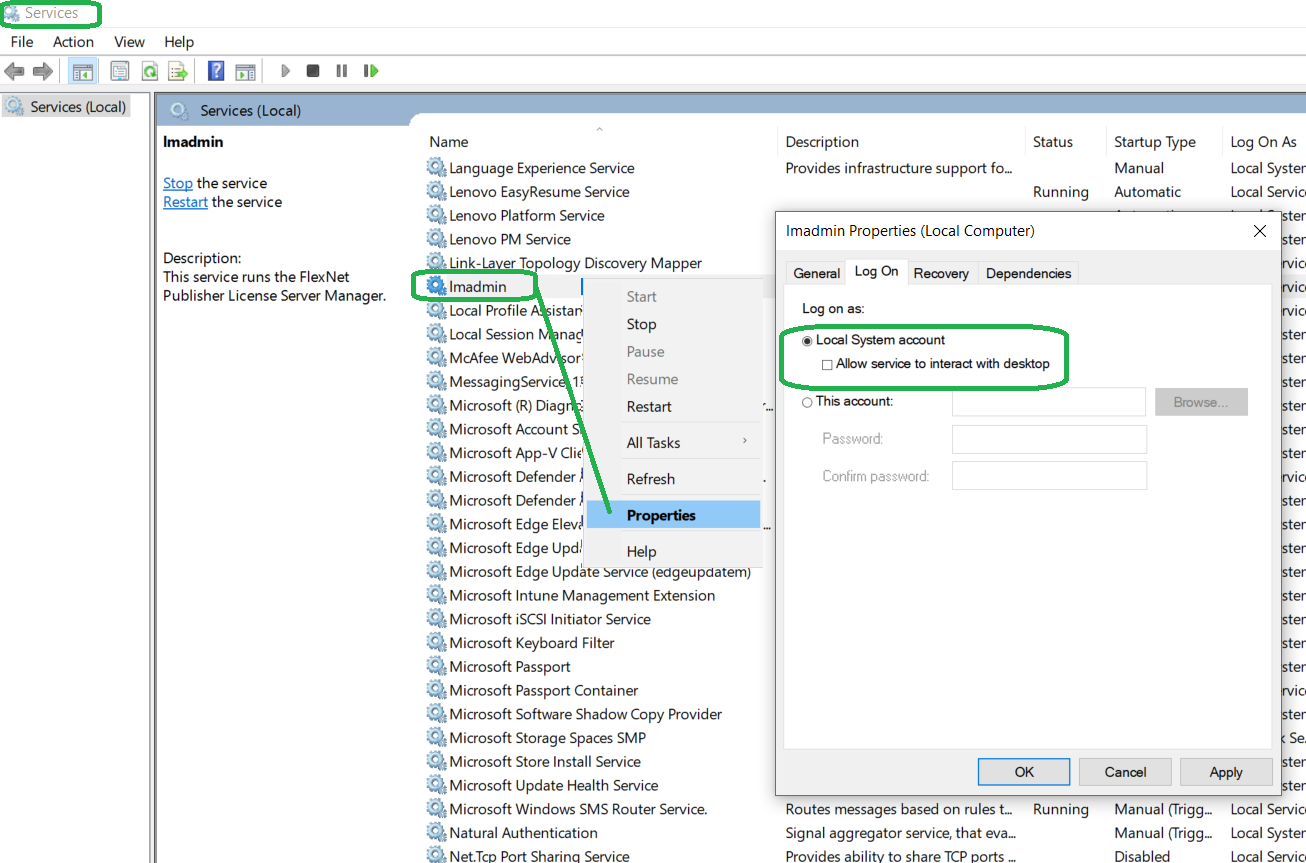Close the lmadmin Properties dialog
The height and width of the screenshot is (863, 1306).
[1259, 231]
